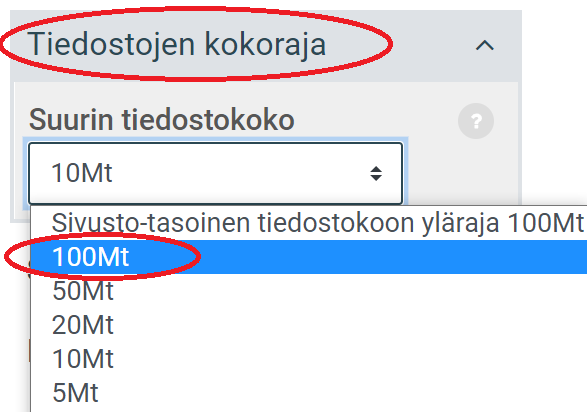
Task: Click the Tiedostojen kokoraja header title
Action: pyautogui.click(x=177, y=45)
